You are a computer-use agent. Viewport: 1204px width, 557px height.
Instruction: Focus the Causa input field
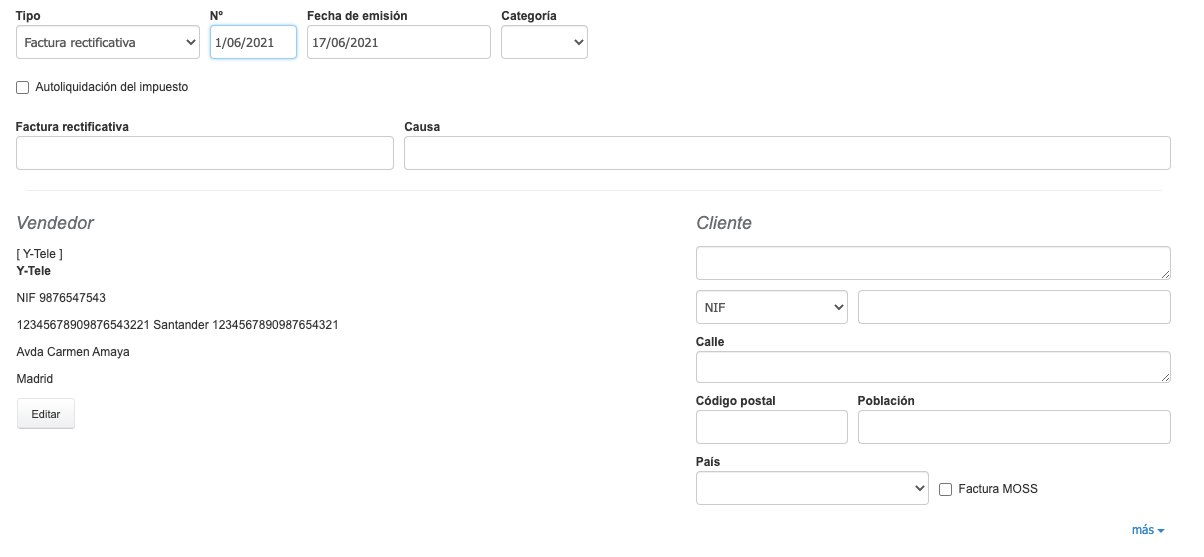(786, 153)
